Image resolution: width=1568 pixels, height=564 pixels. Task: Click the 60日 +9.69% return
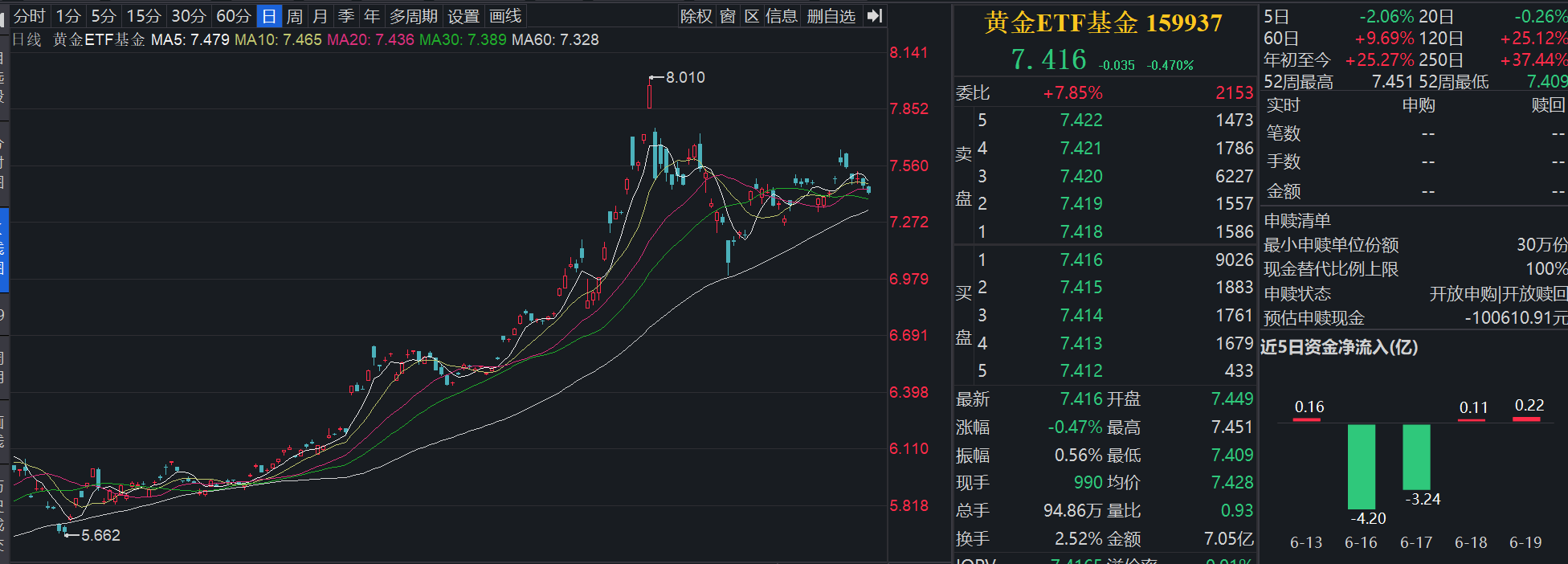1385,39
